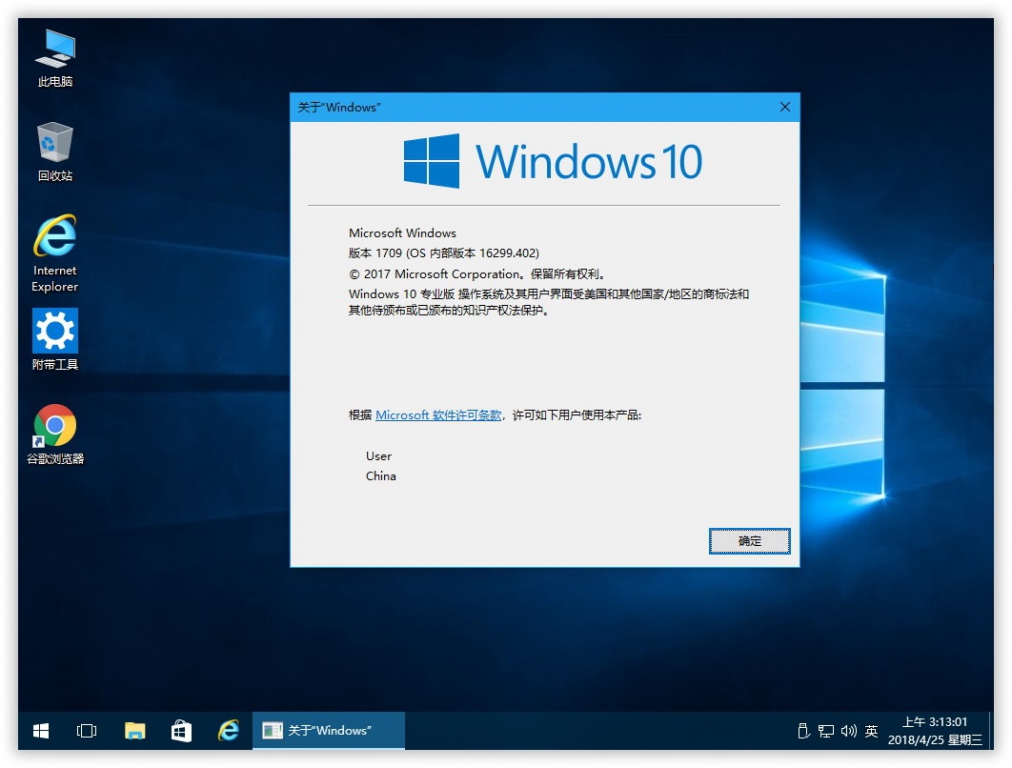Viewport: 1012px width, 768px height.
Task: Click the © 2017 Microsoft Corporation line
Action: click(477, 274)
